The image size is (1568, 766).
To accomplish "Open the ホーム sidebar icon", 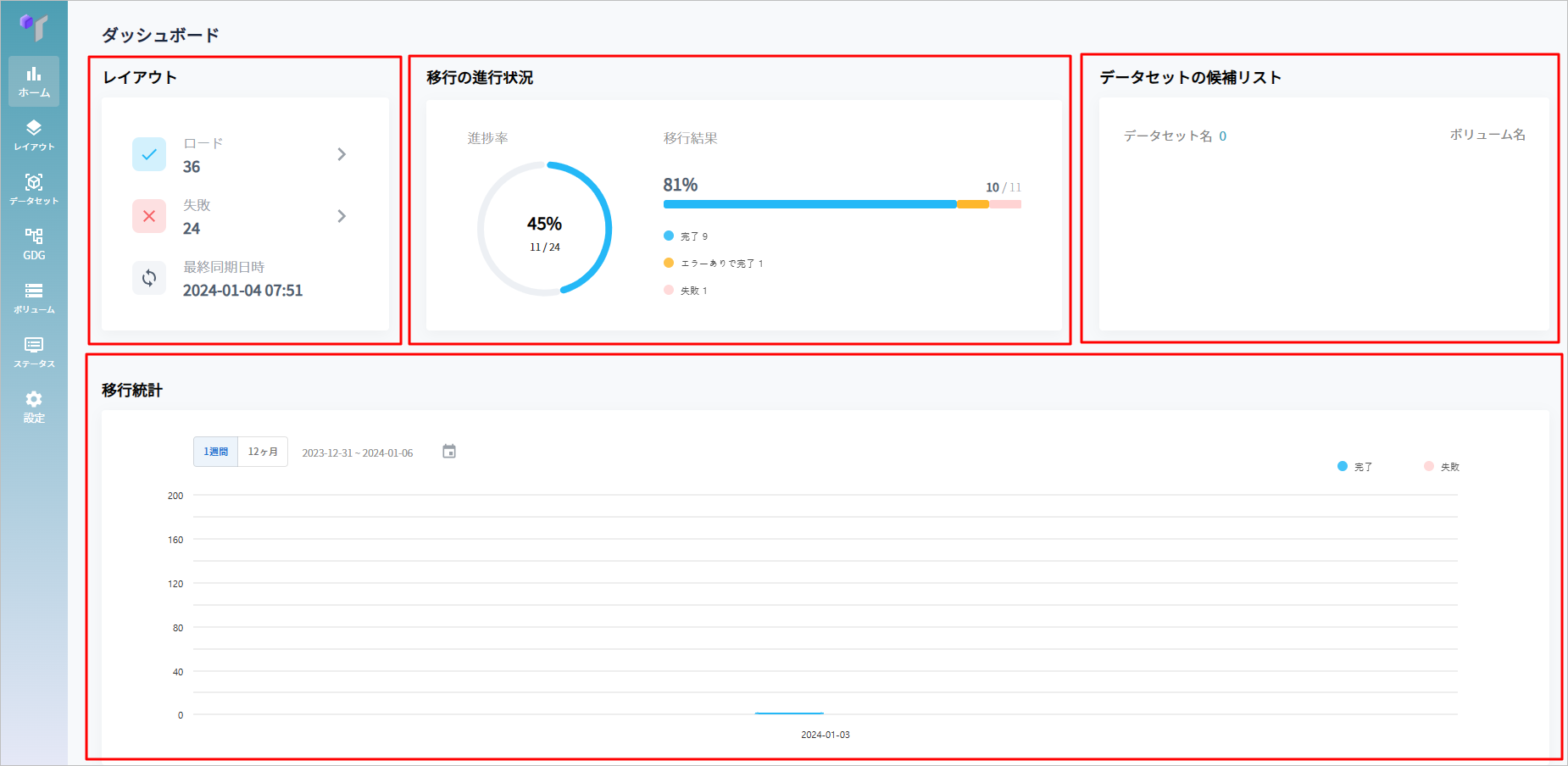I will [x=34, y=81].
